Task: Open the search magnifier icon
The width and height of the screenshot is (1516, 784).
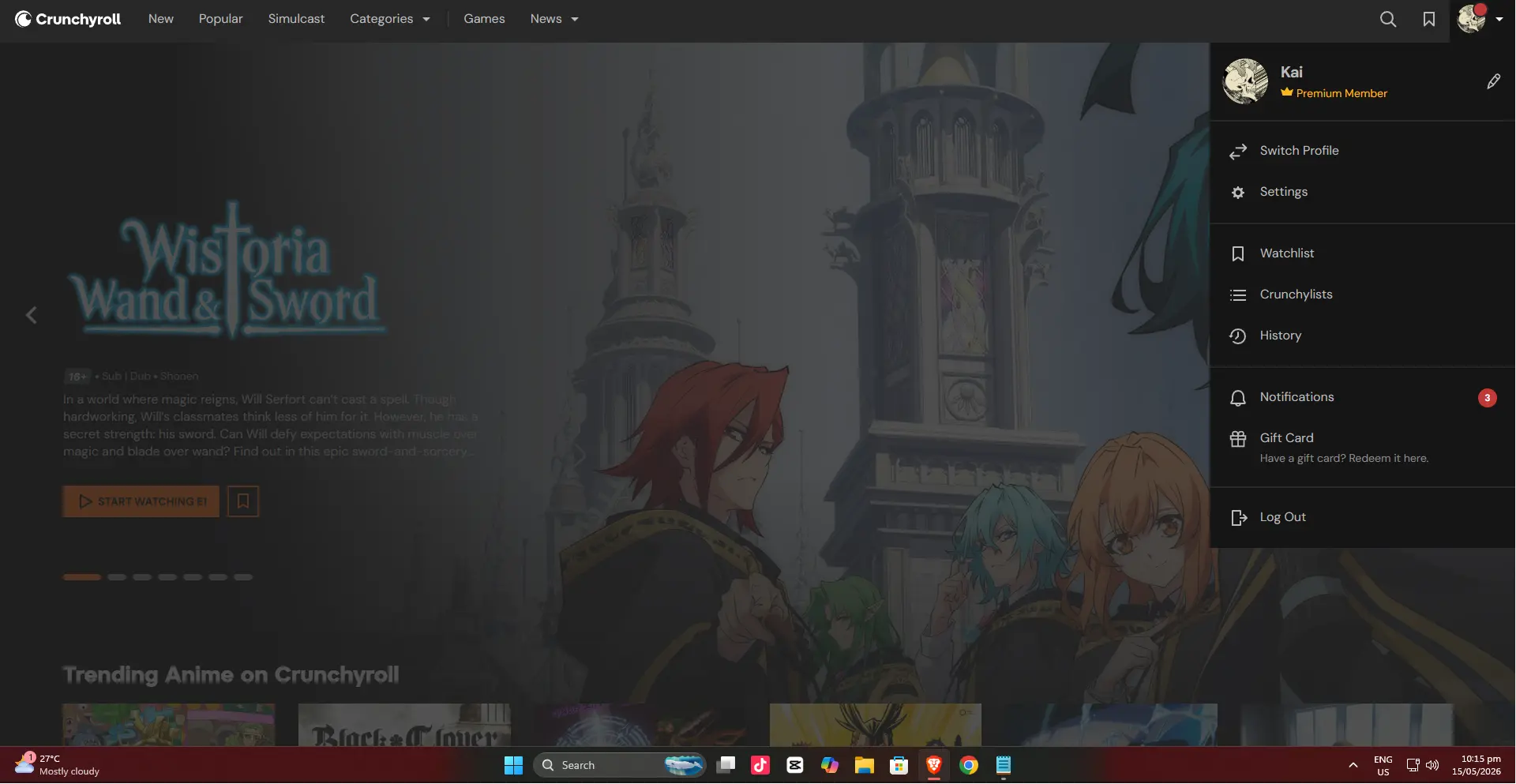Action: [x=1388, y=19]
